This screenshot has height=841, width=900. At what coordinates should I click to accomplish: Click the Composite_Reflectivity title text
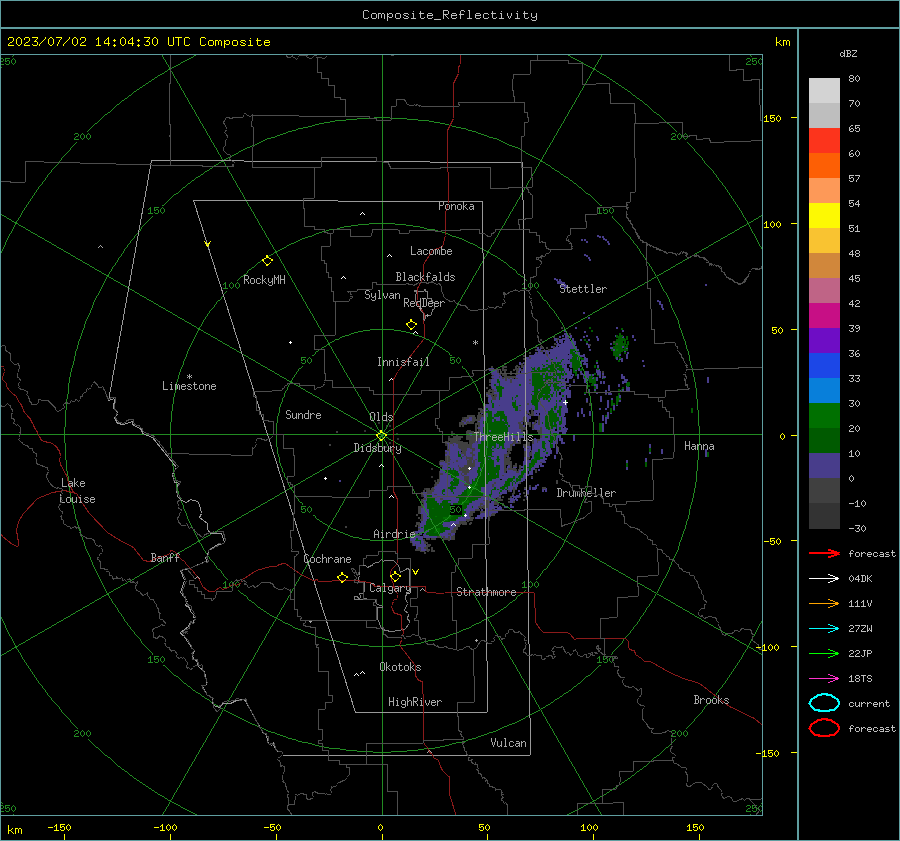[449, 15]
